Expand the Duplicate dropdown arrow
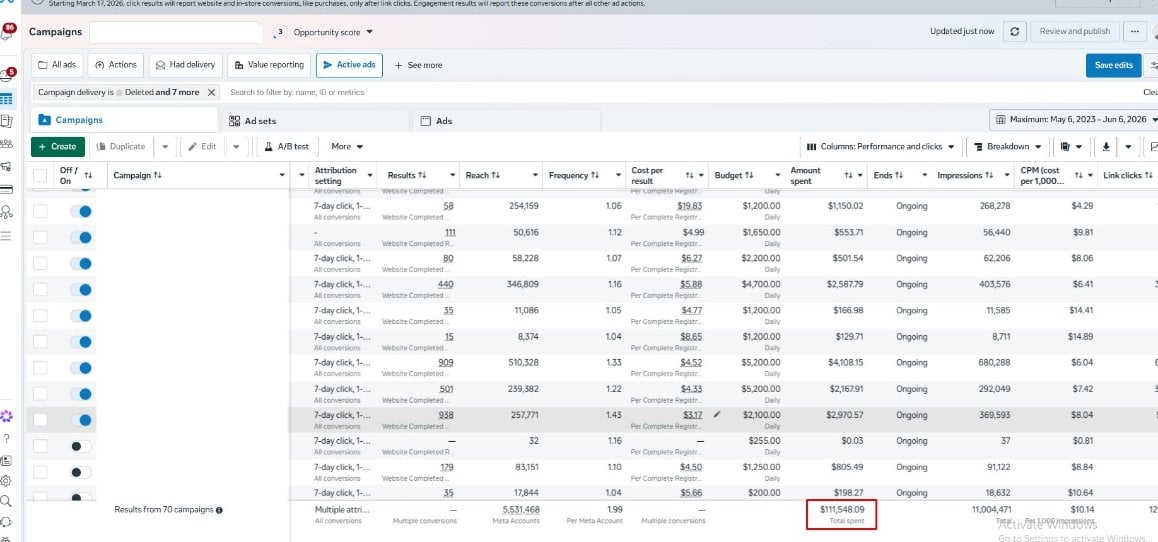 pyautogui.click(x=165, y=146)
